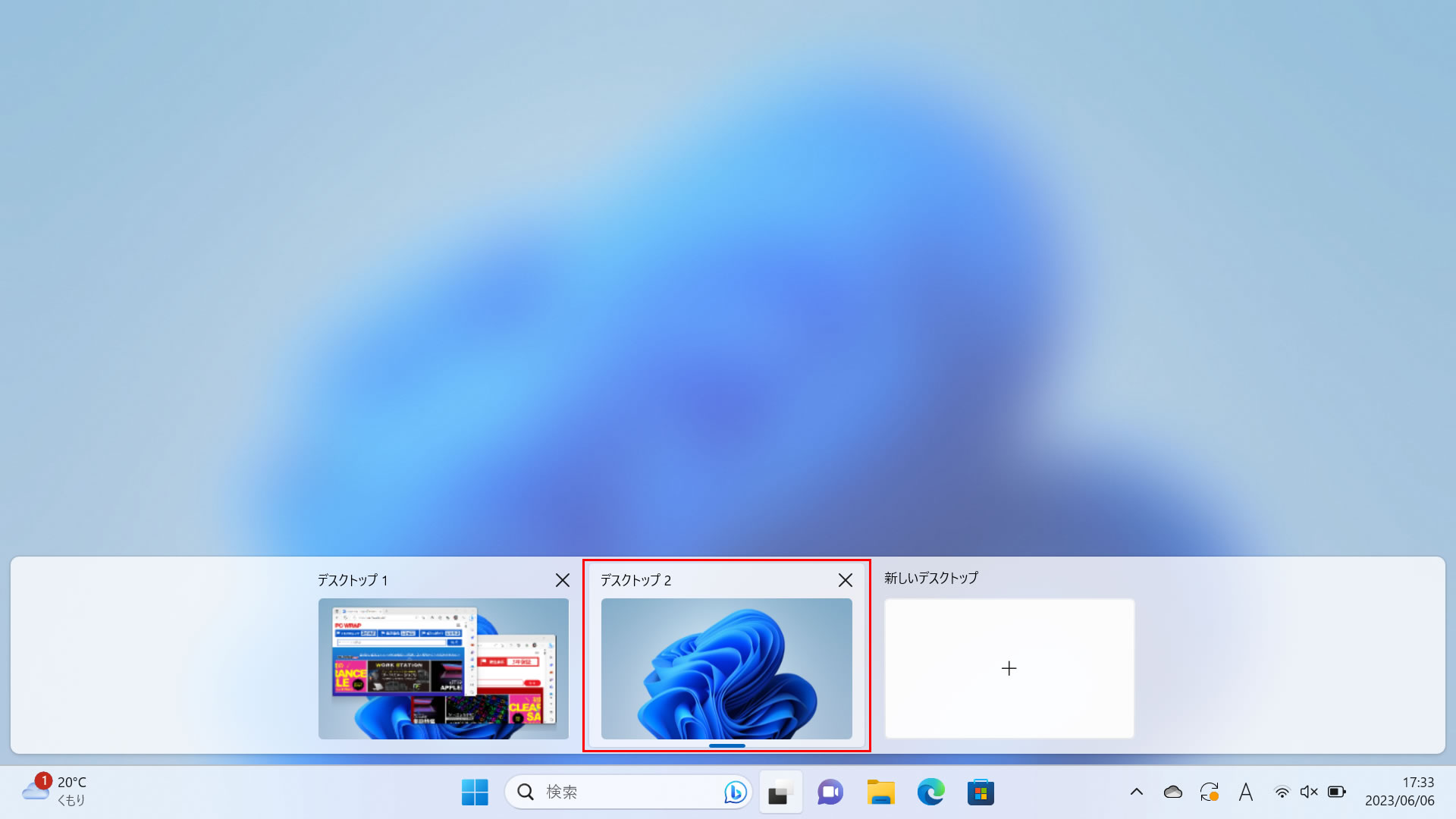Open the OneDrive cloud tray icon
Screen dimensions: 1456x819
tap(1173, 792)
